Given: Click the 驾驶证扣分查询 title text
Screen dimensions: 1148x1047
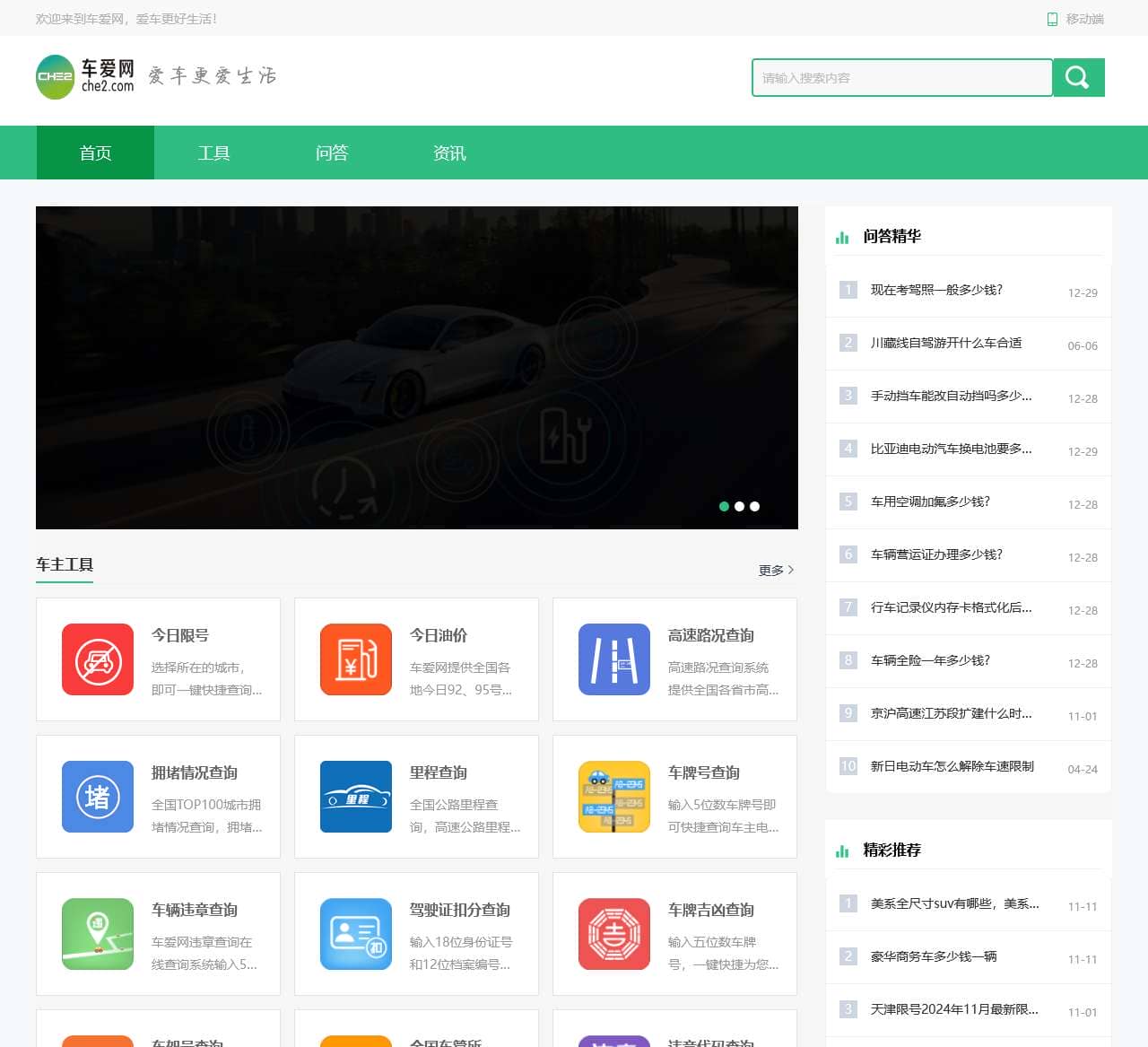Looking at the screenshot, I should 460,910.
